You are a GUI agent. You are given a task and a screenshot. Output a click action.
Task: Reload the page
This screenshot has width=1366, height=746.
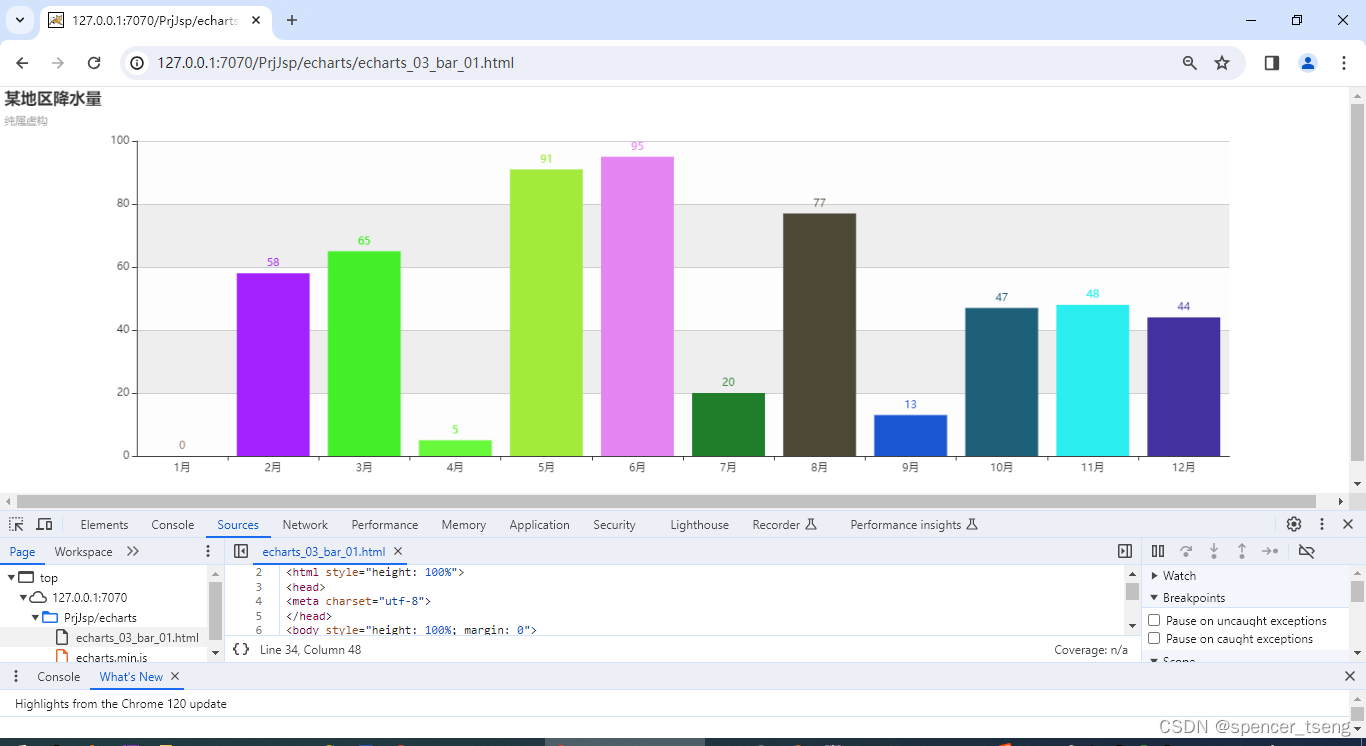click(93, 62)
